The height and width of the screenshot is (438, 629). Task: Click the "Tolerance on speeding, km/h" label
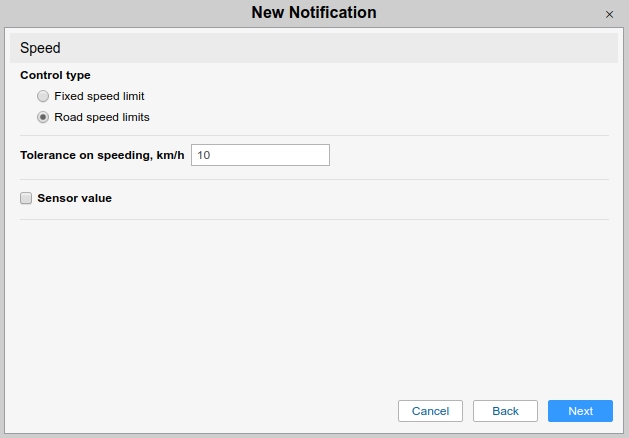102,155
